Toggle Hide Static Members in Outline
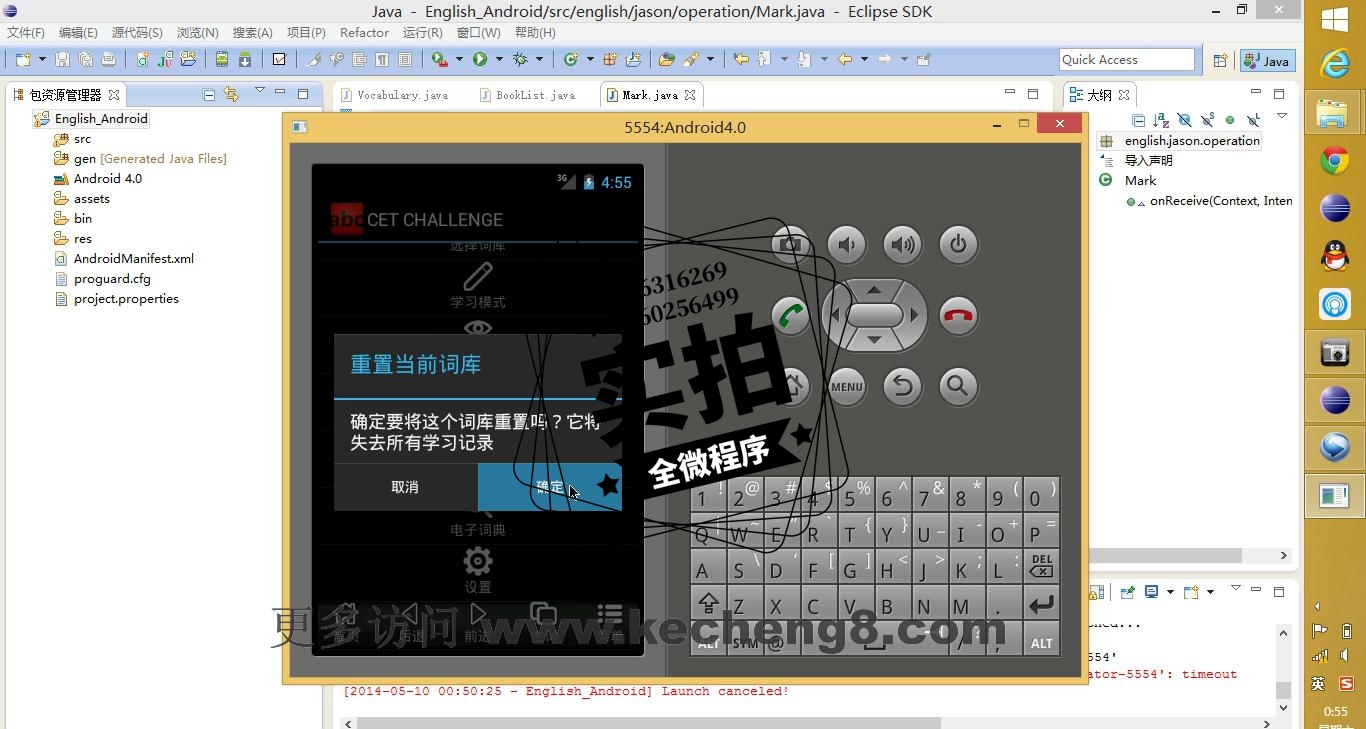 [x=1208, y=120]
